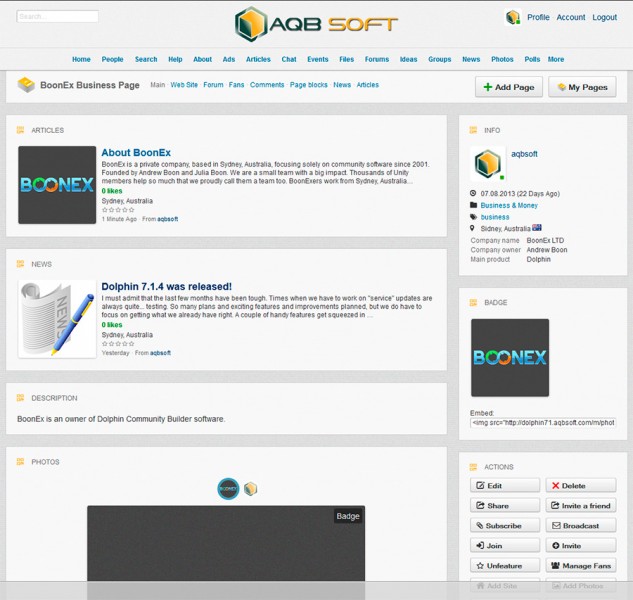The image size is (633, 600).
Task: Click the Edit action button
Action: click(x=505, y=485)
